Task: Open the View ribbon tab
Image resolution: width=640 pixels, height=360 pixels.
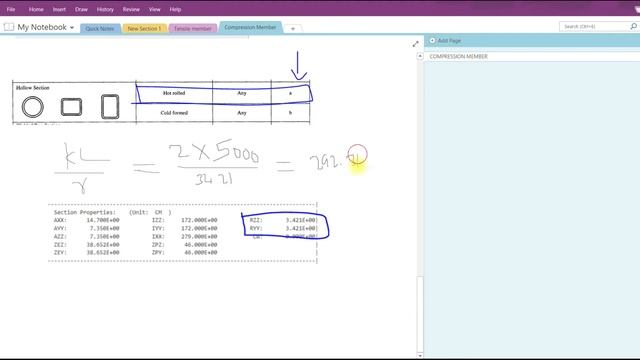Action: 155,9
